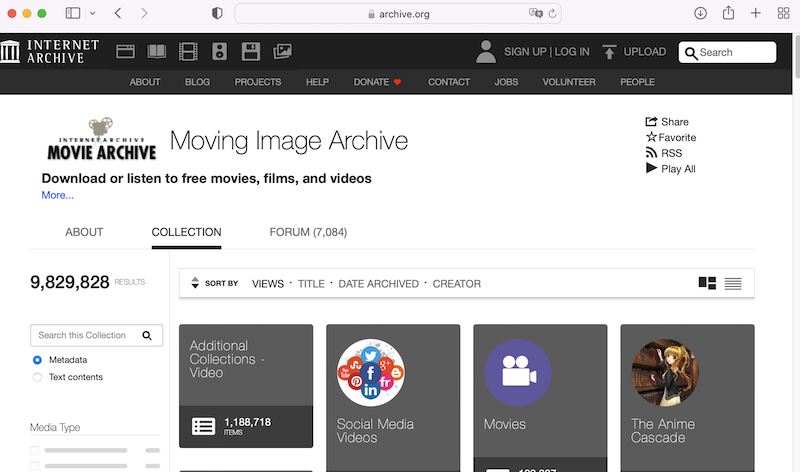800x472 pixels.
Task: Submit collection search magnifier icon
Action: pos(147,335)
